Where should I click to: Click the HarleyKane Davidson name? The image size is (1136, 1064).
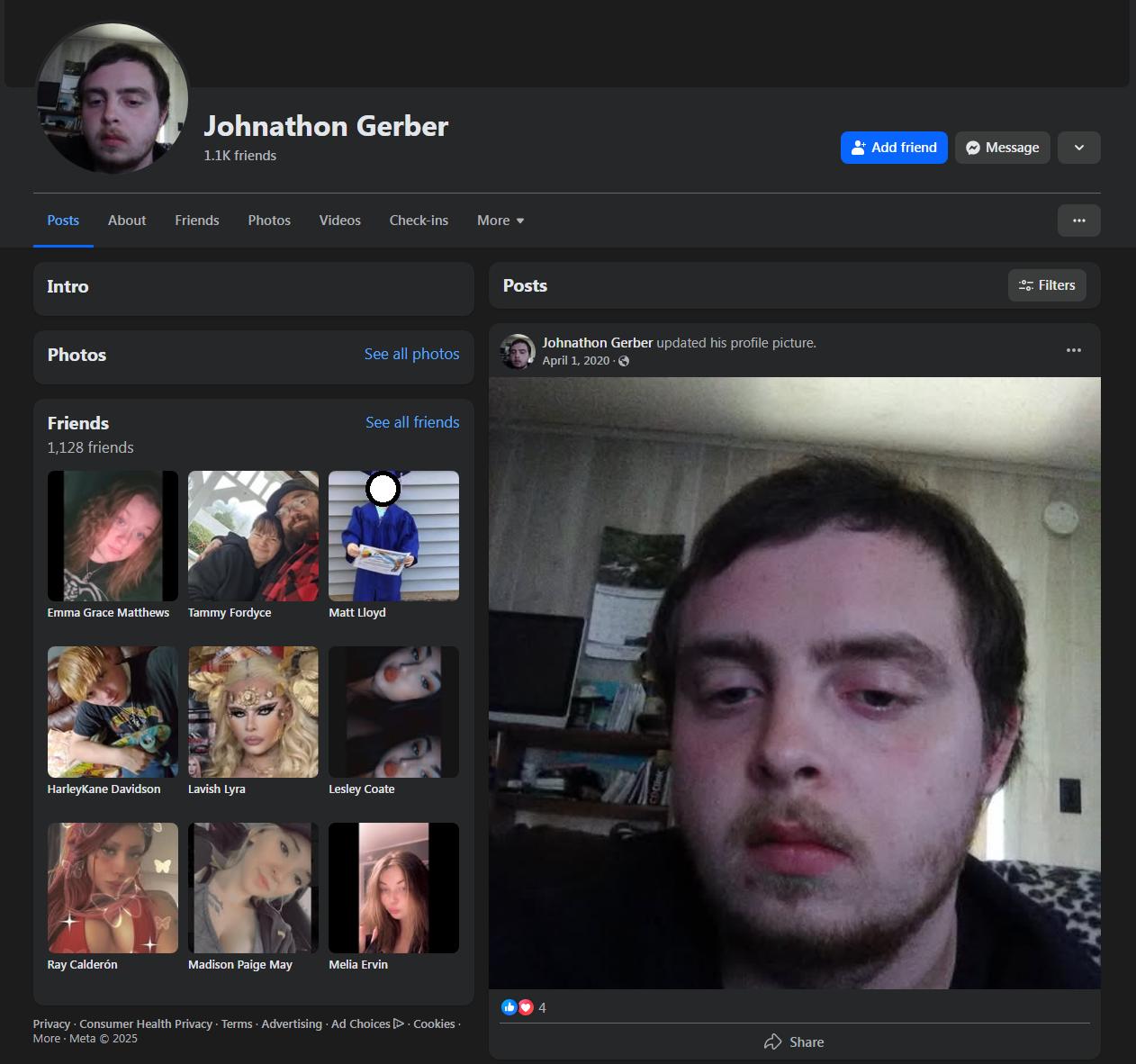pyautogui.click(x=104, y=789)
